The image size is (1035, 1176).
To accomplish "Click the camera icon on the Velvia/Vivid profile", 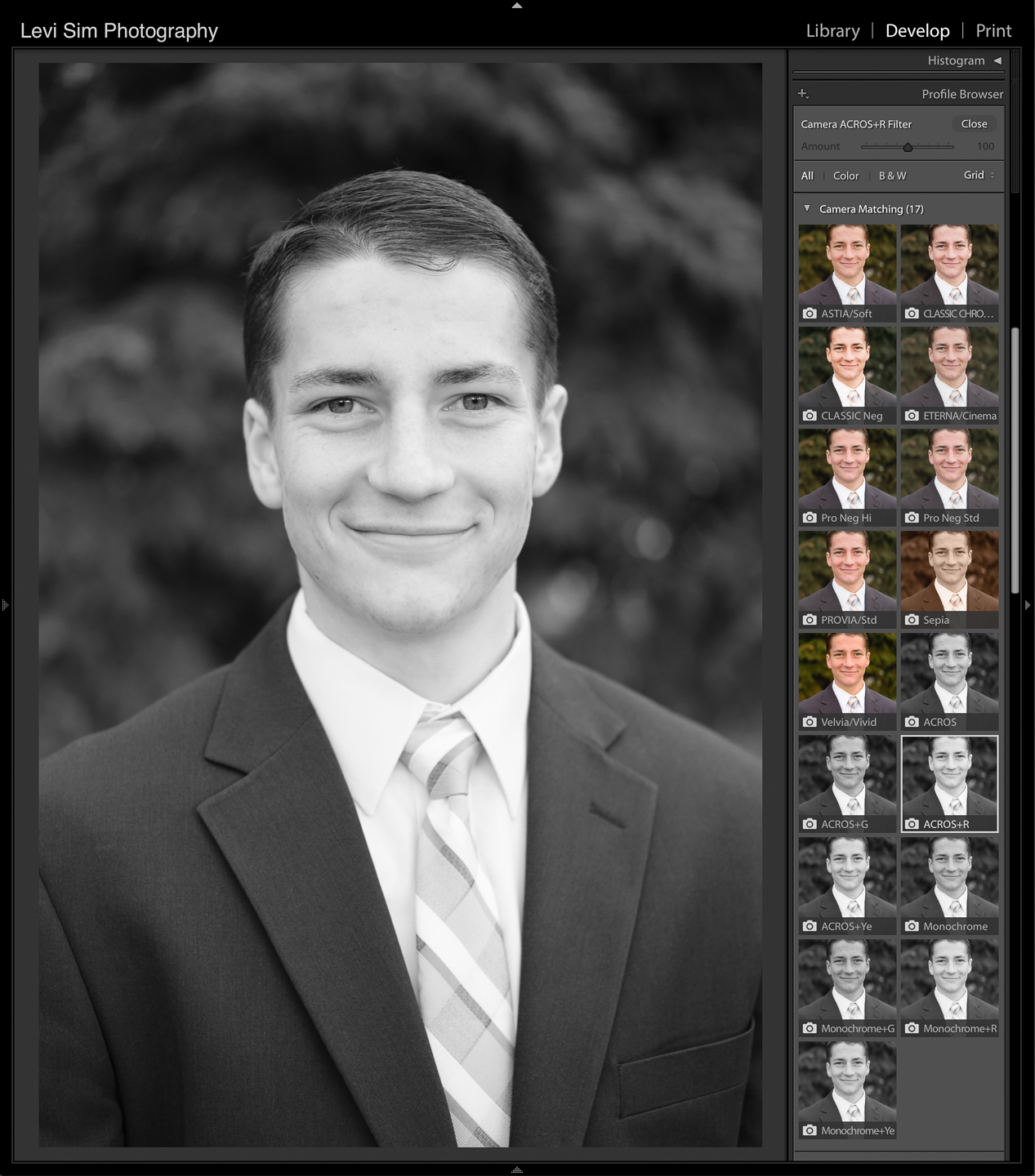I will coord(810,722).
